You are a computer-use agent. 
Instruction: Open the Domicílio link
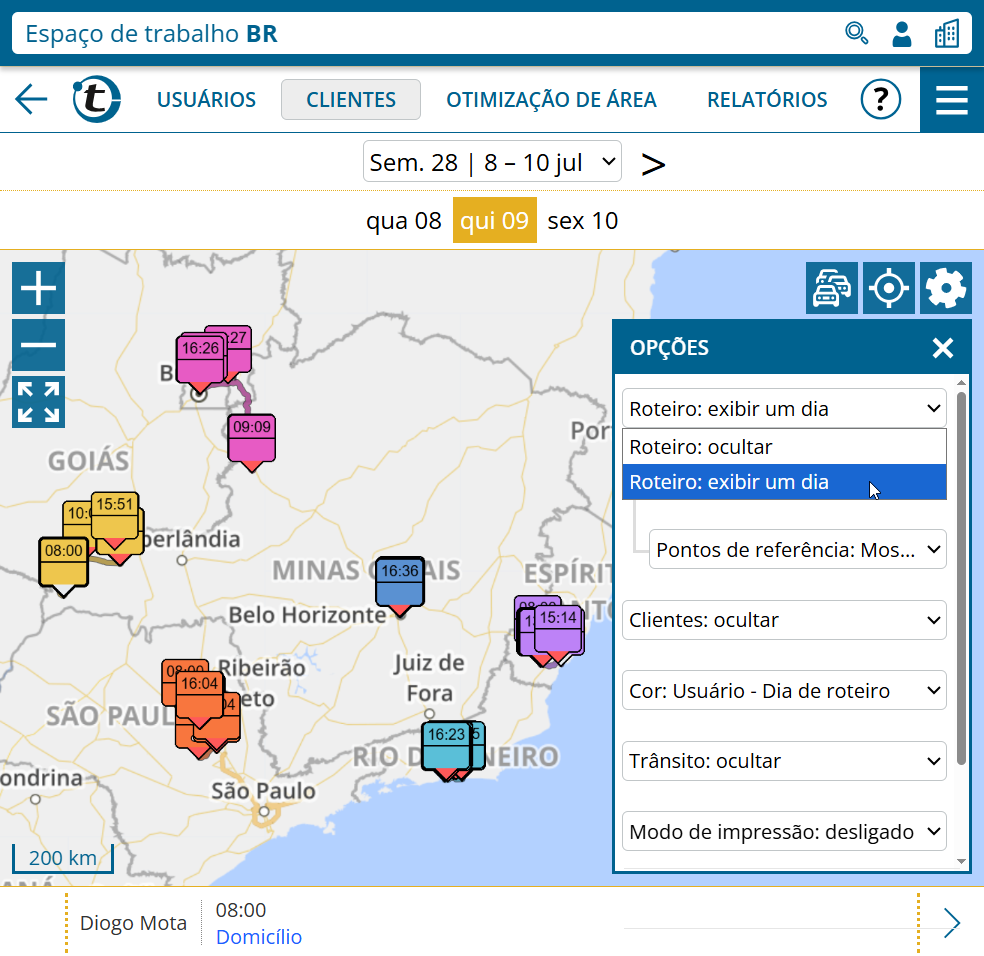click(259, 937)
